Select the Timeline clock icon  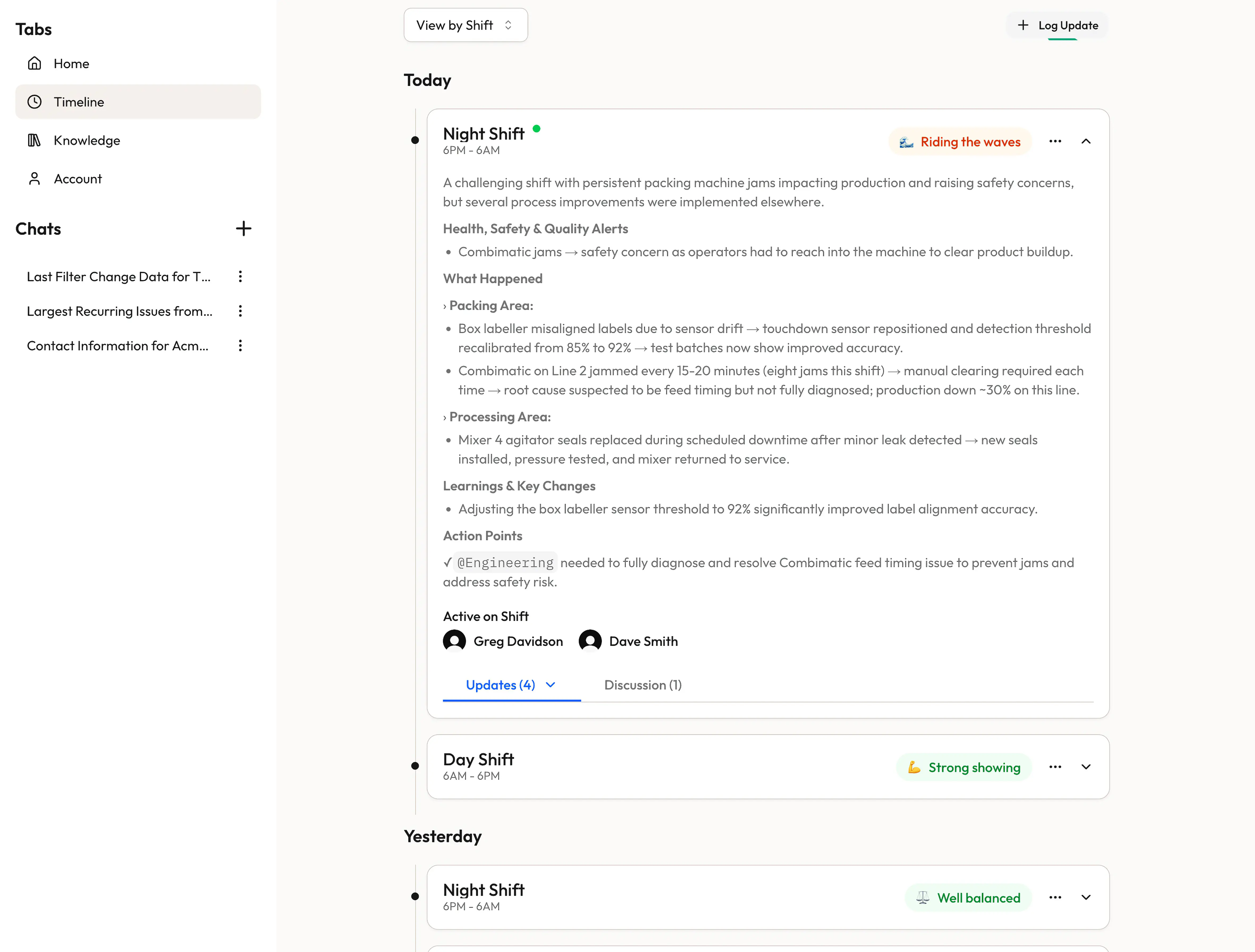pos(35,101)
